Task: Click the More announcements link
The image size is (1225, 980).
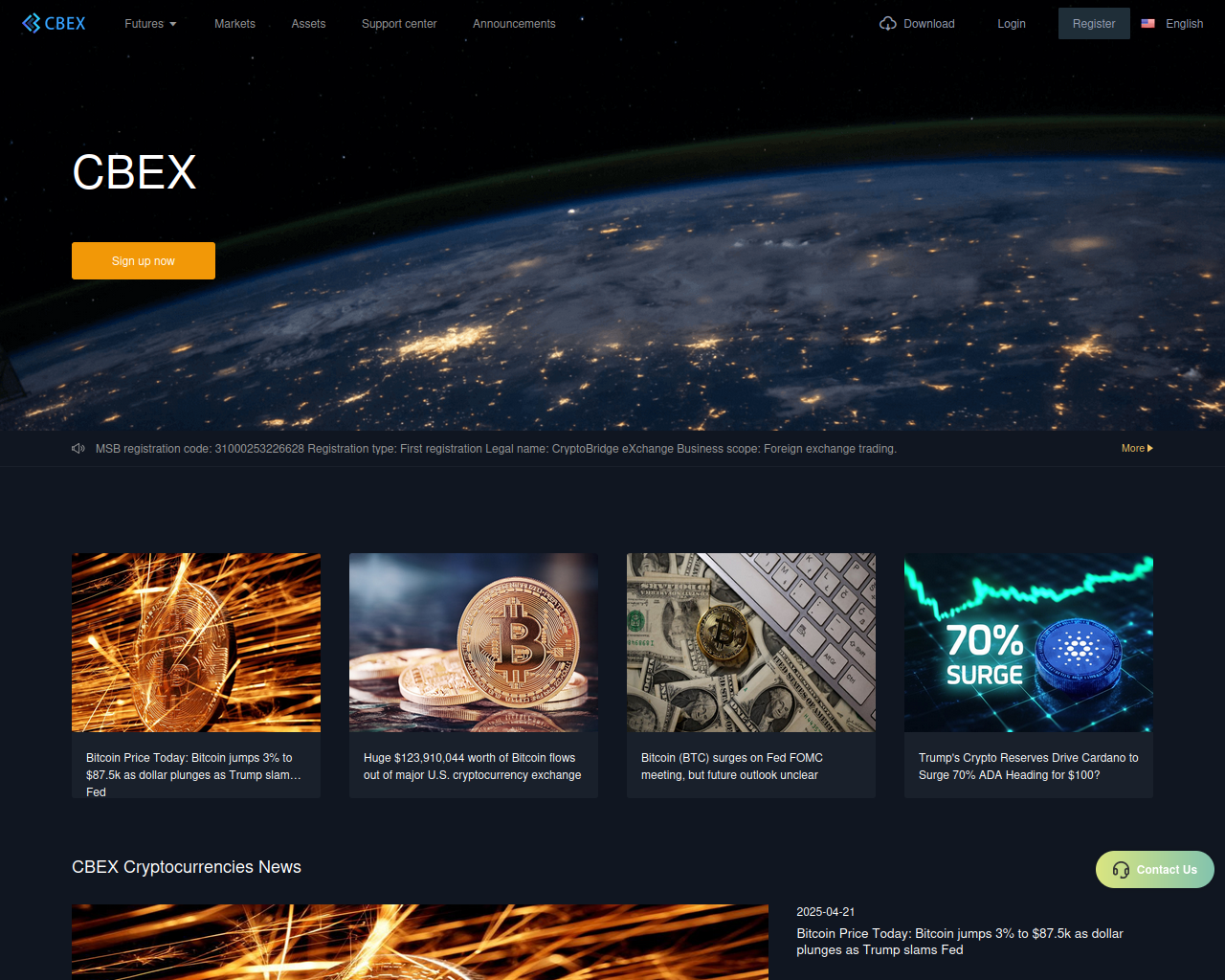Action: 1137,448
